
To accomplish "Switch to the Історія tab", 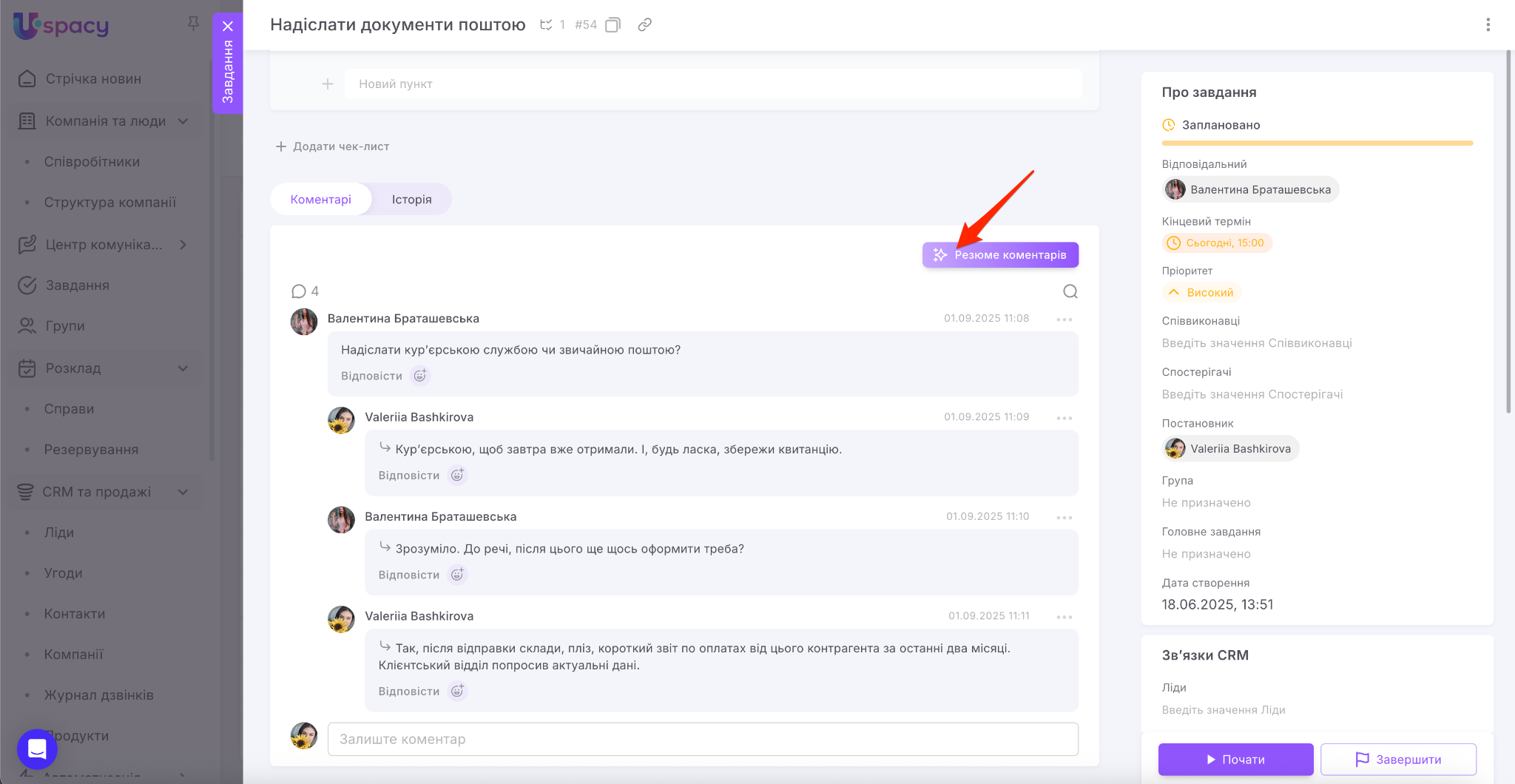I will [x=411, y=200].
